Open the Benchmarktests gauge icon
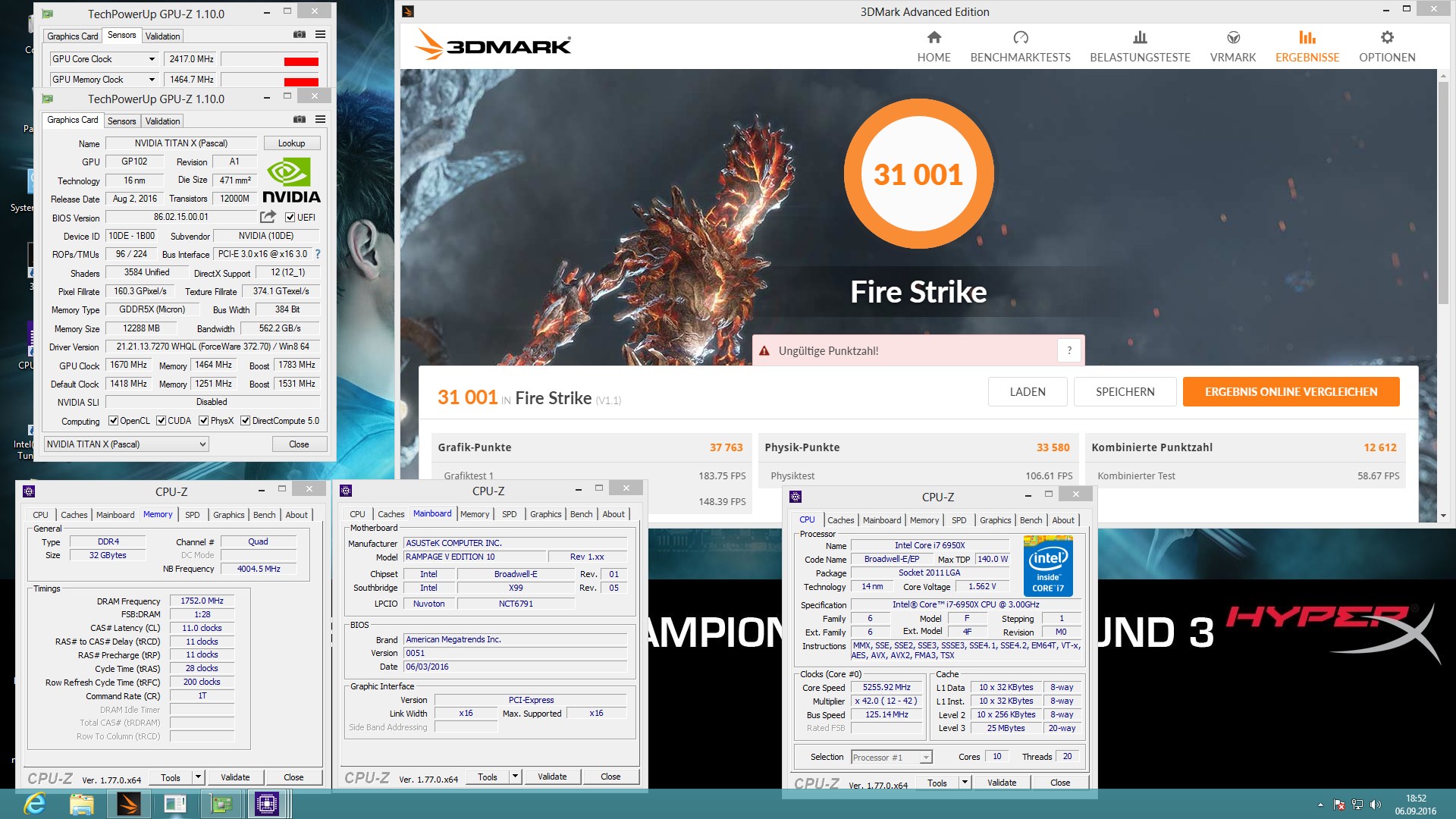 click(1020, 38)
